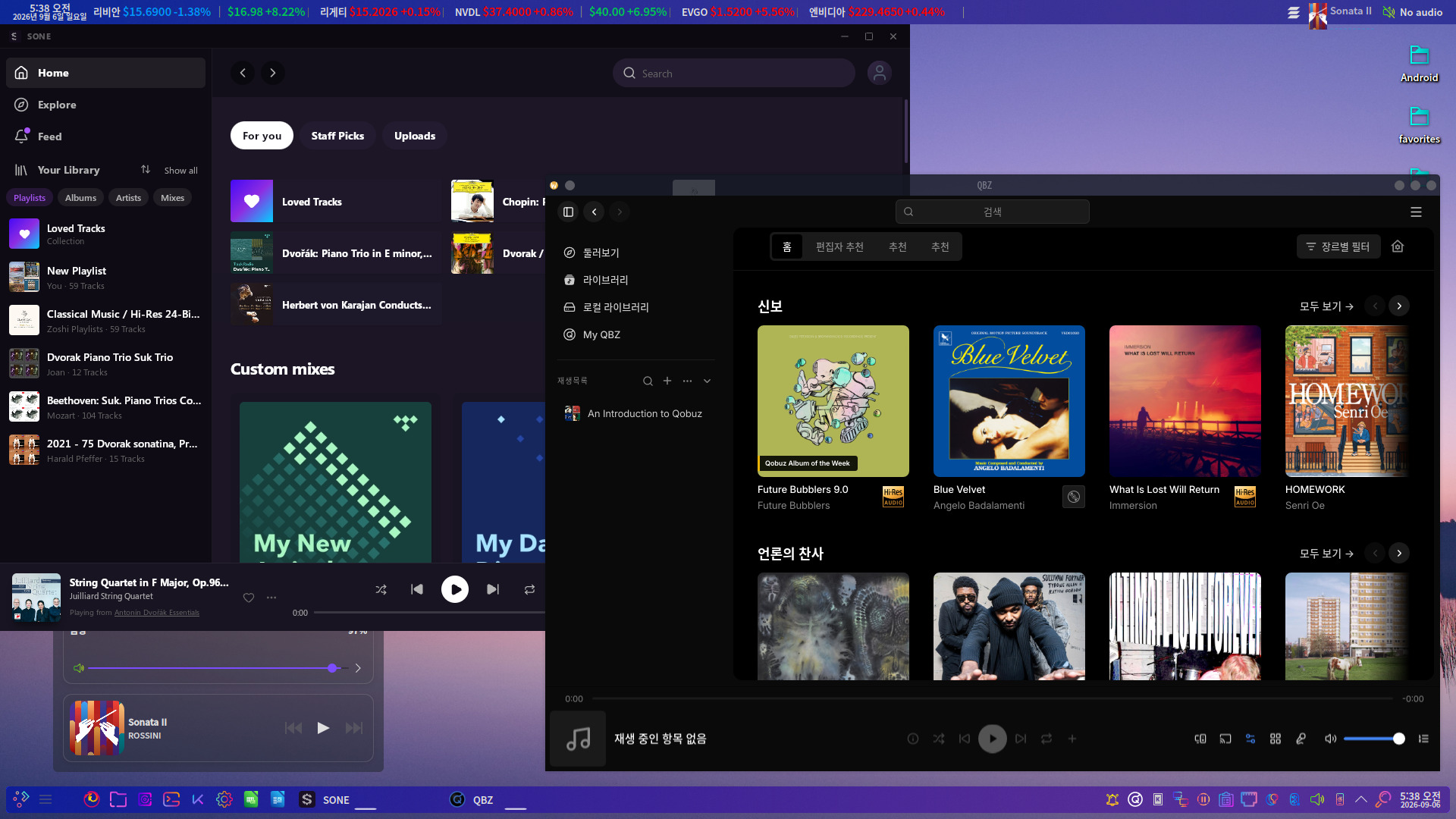This screenshot has height=819, width=1456.
Task: Click the QBZ home settings icon beside genre filter
Action: click(1398, 246)
